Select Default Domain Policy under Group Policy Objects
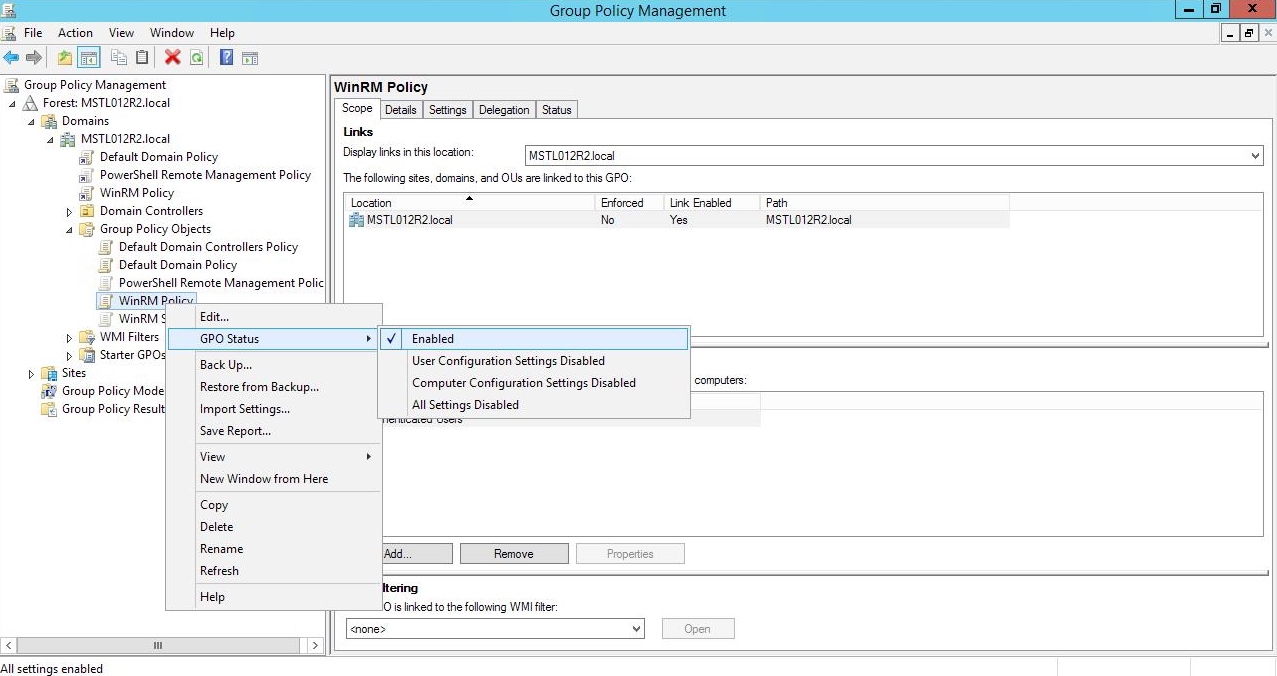This screenshot has height=676, width=1277. [178, 265]
